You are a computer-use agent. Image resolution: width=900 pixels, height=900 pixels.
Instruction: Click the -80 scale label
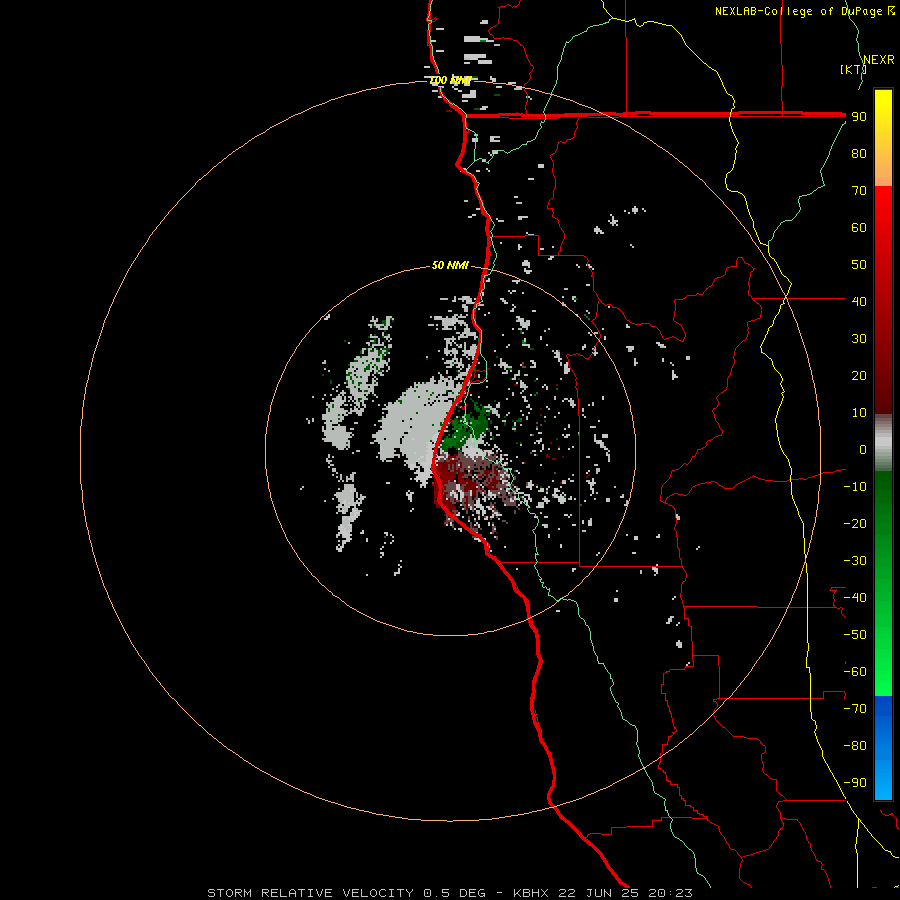tap(855, 746)
